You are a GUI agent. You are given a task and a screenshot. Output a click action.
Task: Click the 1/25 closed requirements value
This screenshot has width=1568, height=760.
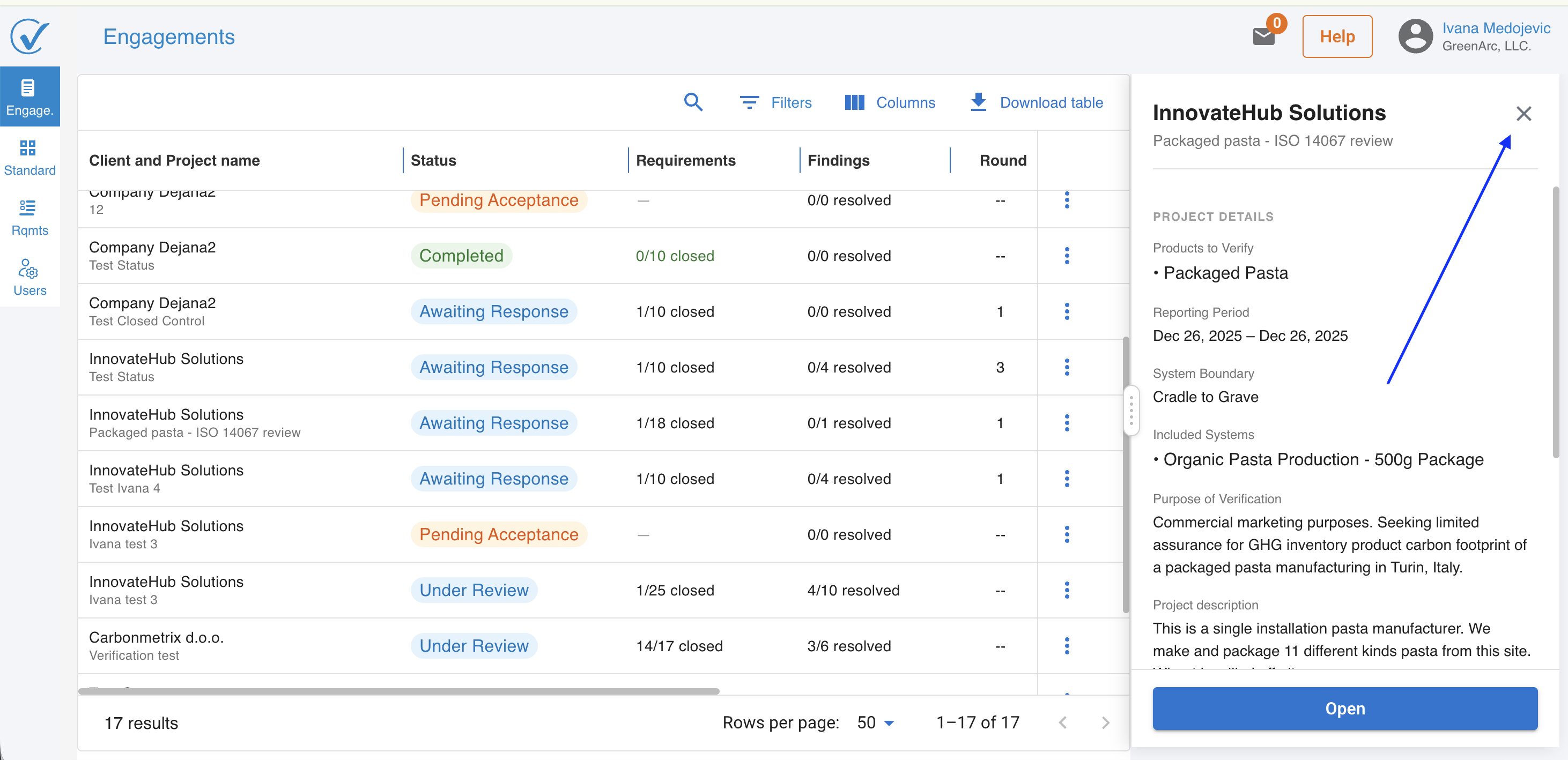pos(675,590)
